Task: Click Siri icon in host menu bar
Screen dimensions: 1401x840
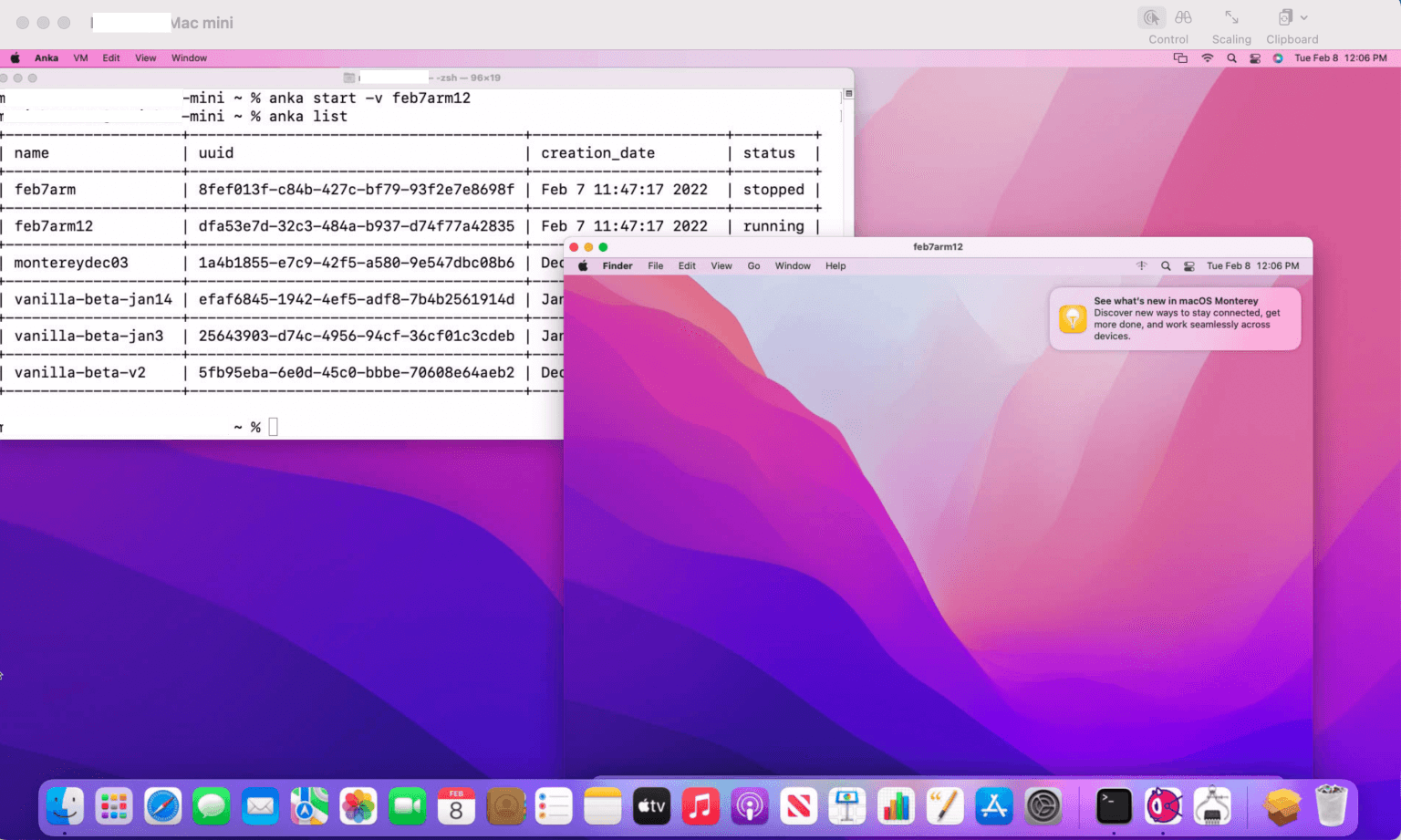Action: coord(1278,57)
